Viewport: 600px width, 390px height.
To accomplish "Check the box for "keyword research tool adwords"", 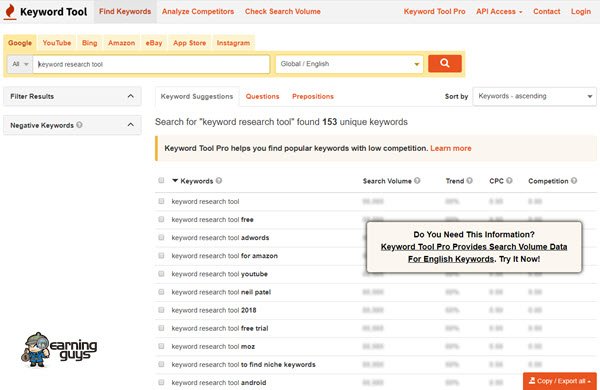I will (161, 237).
